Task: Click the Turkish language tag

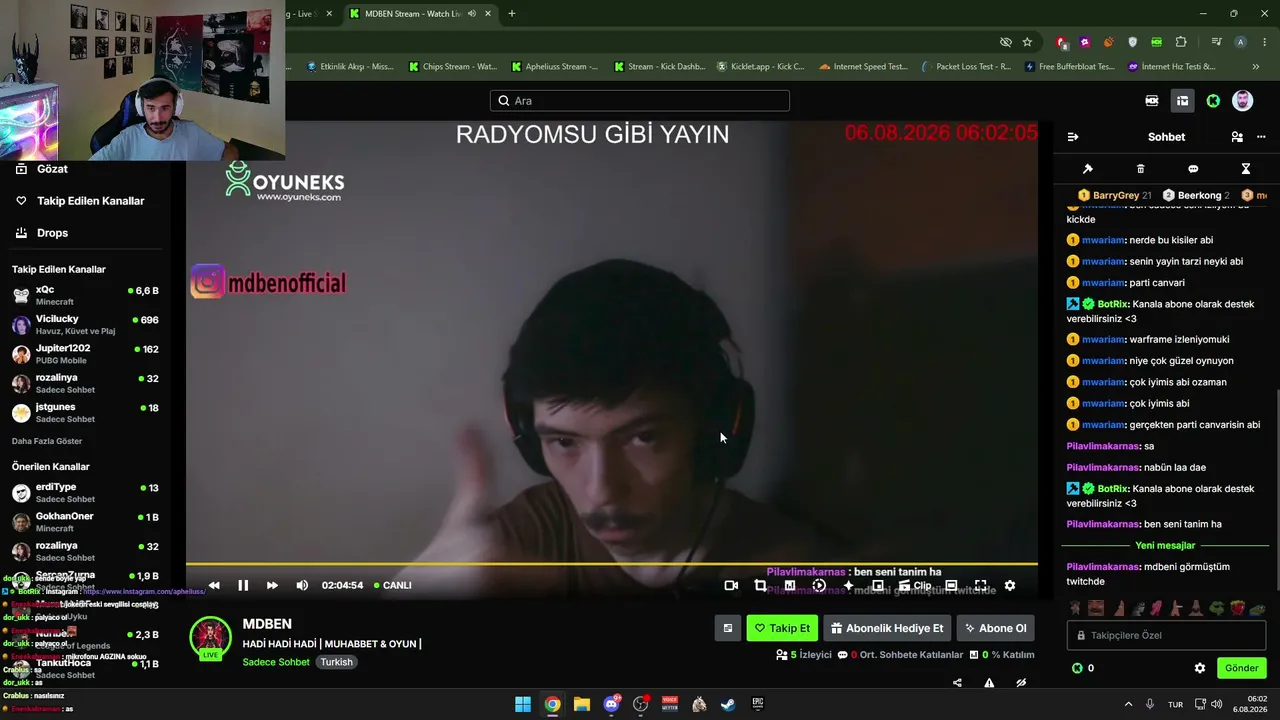Action: (x=337, y=662)
